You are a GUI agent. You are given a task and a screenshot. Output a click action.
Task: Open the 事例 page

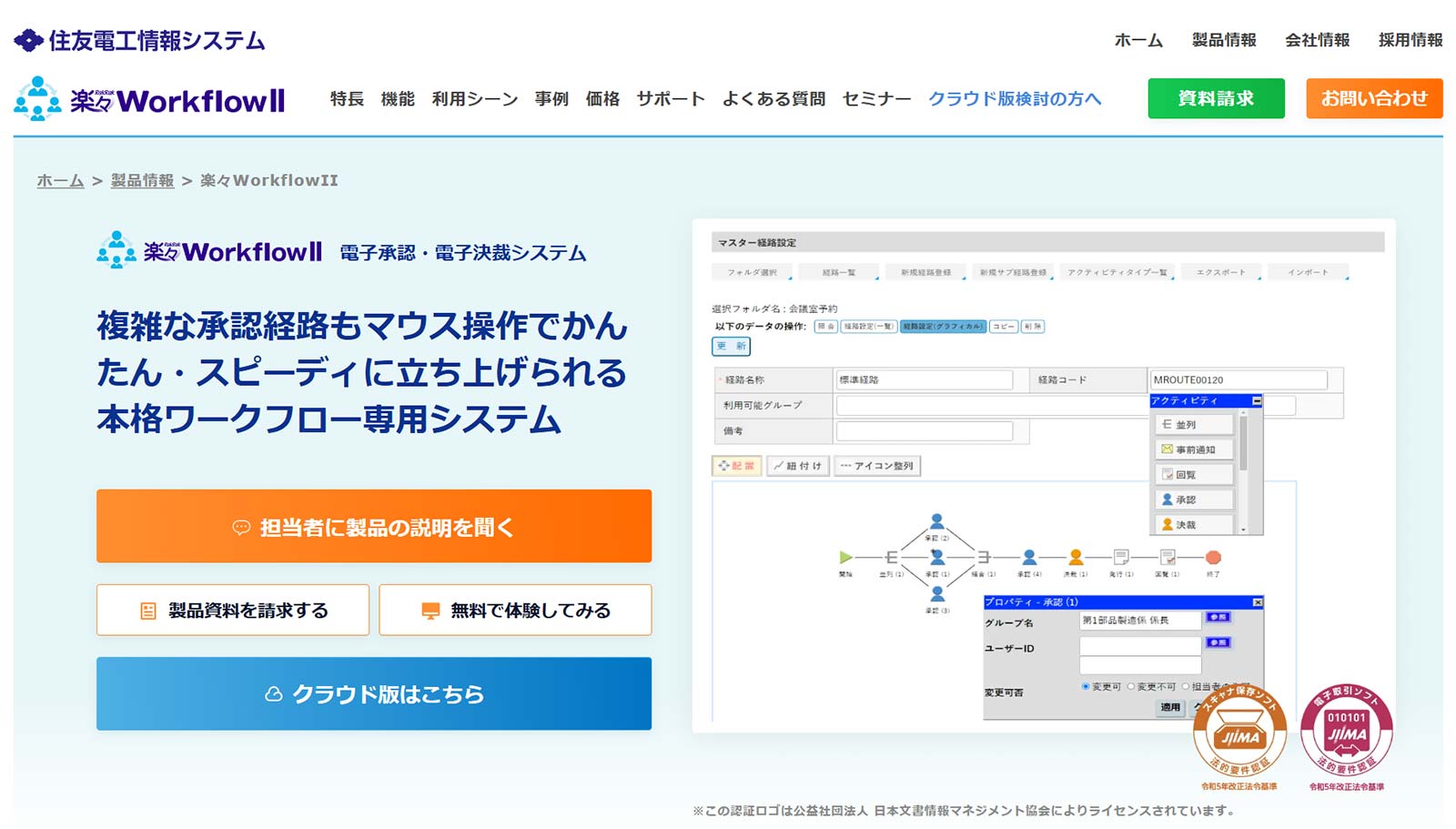[551, 98]
